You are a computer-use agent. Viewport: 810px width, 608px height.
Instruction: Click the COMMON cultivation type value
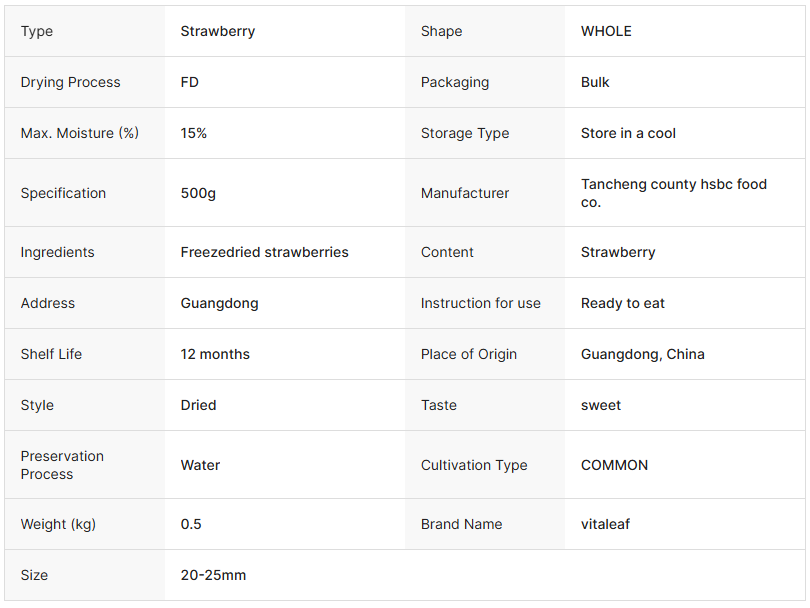tap(614, 465)
